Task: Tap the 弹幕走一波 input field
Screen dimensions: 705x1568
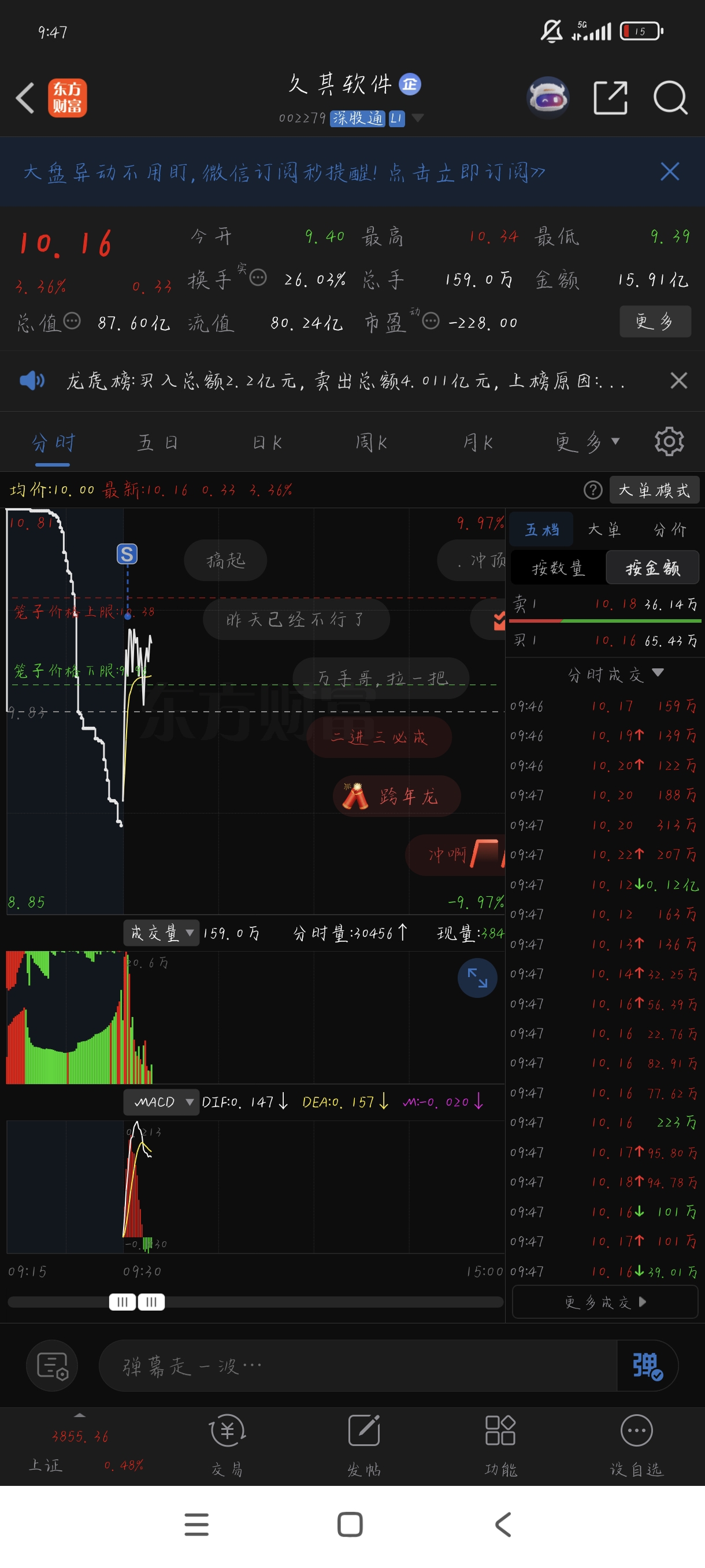Action: (358, 1365)
